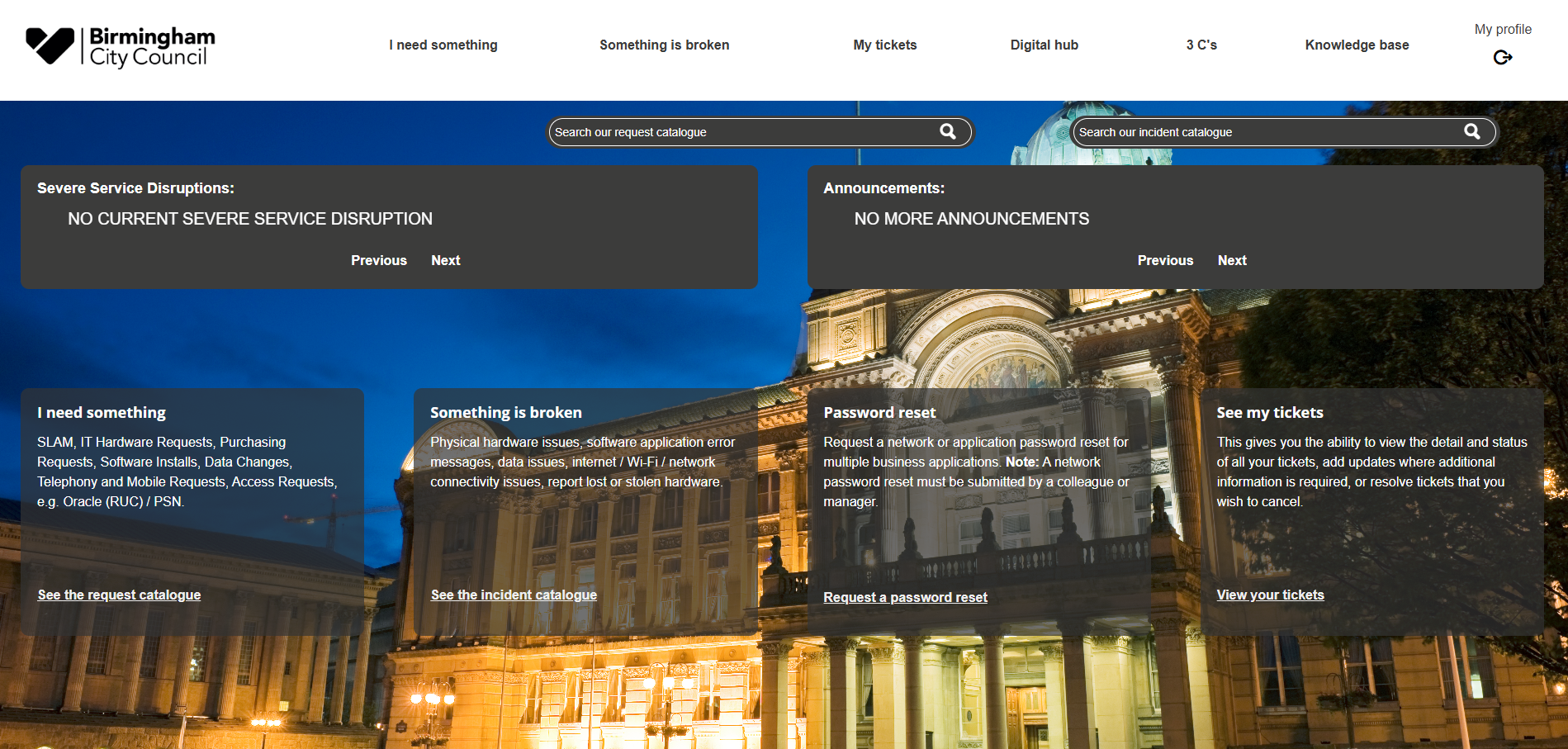Open See the incident catalogue link
This screenshot has height=749, width=1568.
[514, 595]
